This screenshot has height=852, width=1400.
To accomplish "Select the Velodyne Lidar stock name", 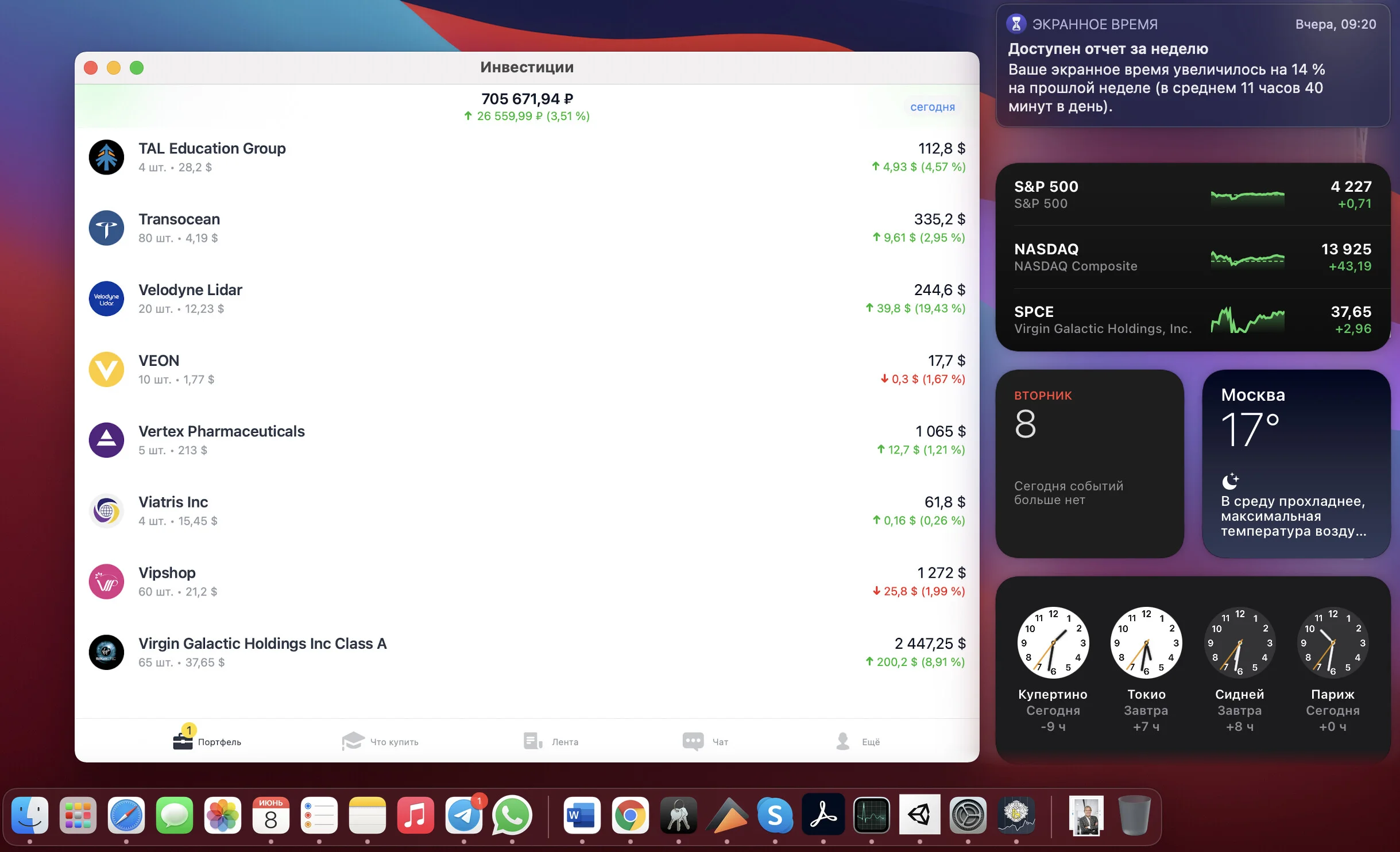I will click(190, 290).
